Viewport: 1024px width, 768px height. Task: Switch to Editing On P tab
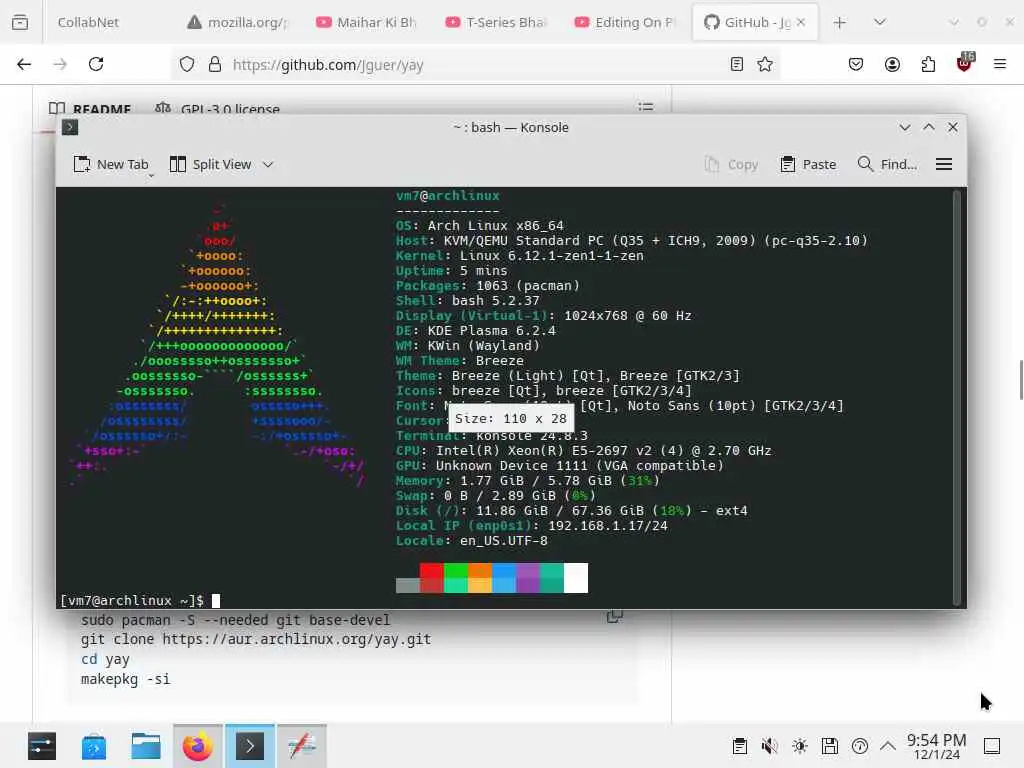click(626, 22)
